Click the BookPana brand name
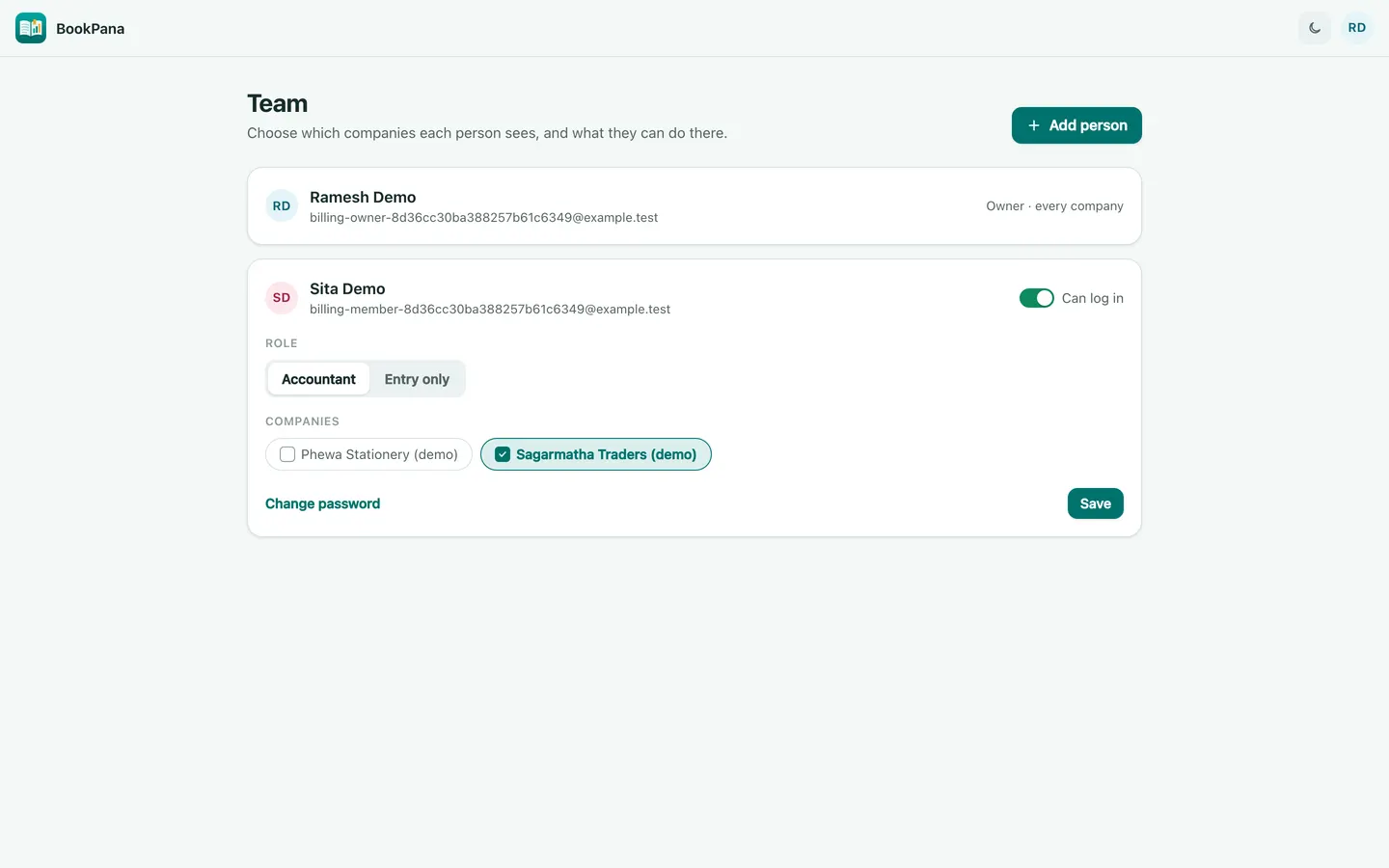 (x=90, y=28)
